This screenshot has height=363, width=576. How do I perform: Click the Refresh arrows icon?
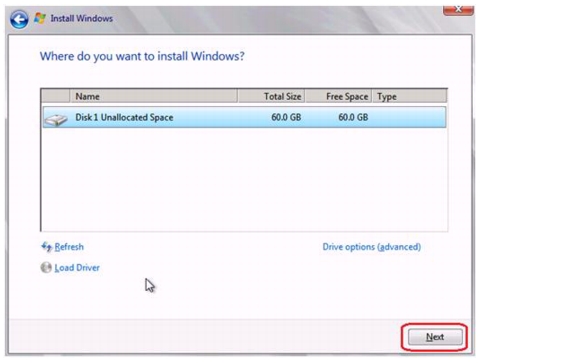coord(46,247)
